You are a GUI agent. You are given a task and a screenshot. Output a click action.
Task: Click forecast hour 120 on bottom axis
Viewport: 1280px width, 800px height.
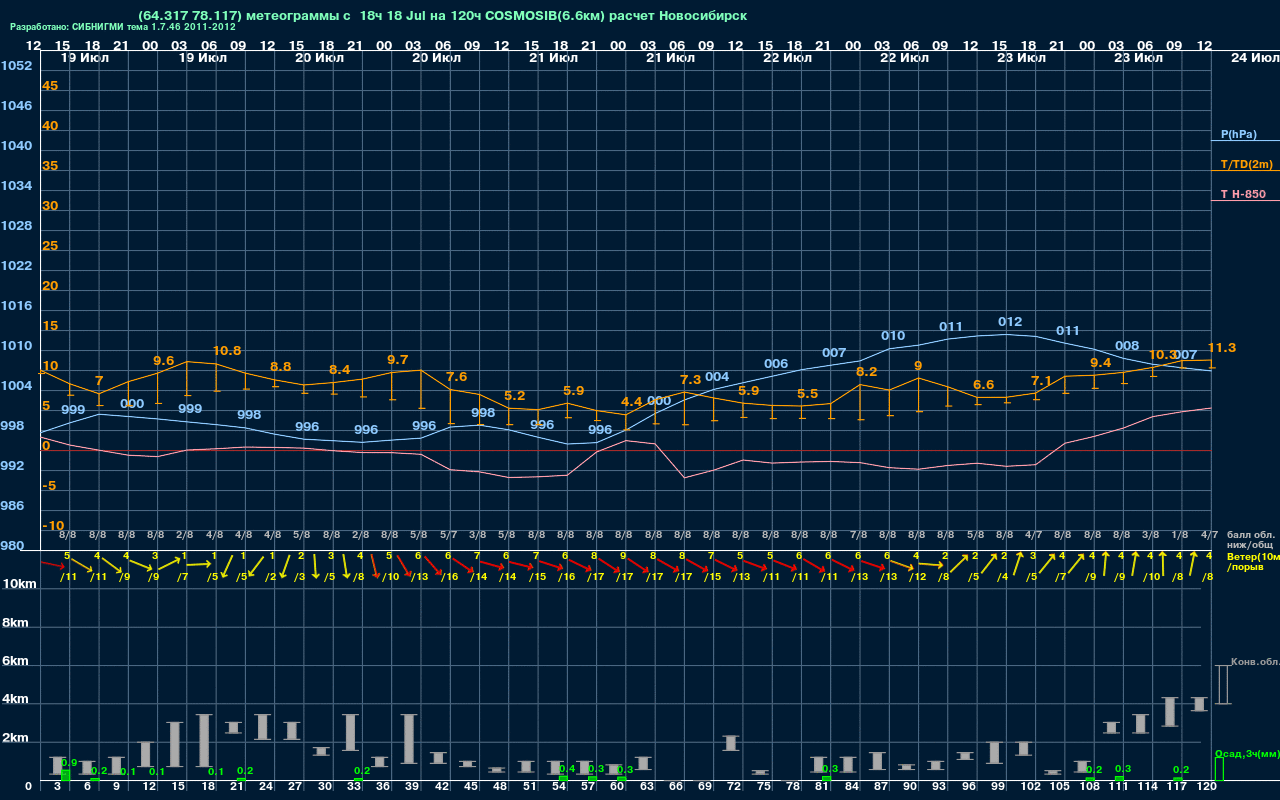click(x=1206, y=787)
